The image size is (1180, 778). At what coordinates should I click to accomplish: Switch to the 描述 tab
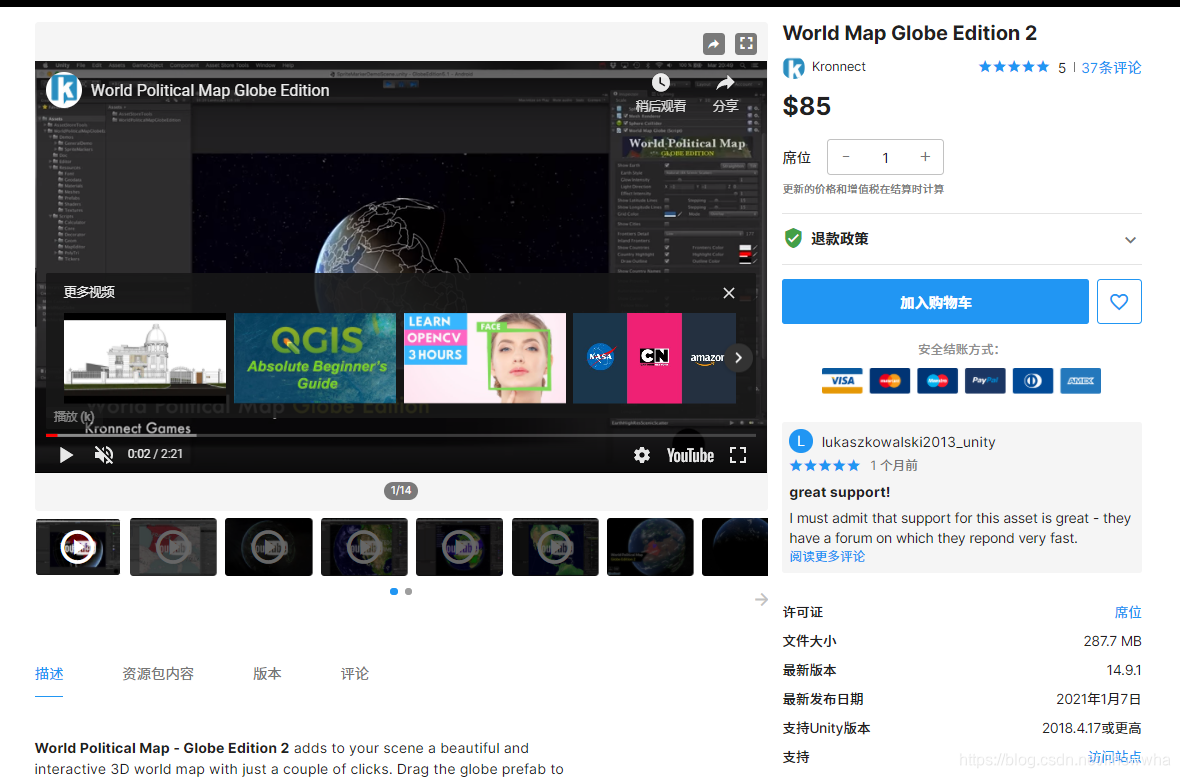(49, 673)
